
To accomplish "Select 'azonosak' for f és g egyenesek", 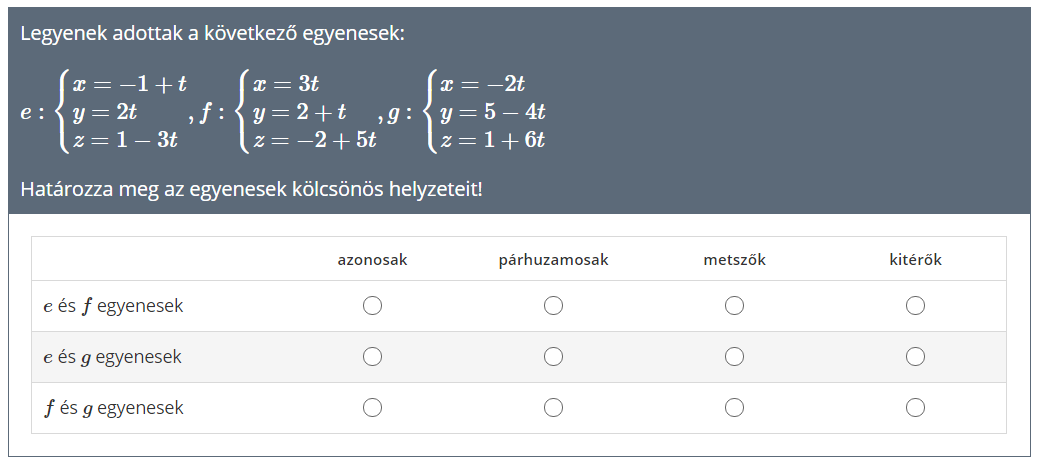I will [372, 407].
